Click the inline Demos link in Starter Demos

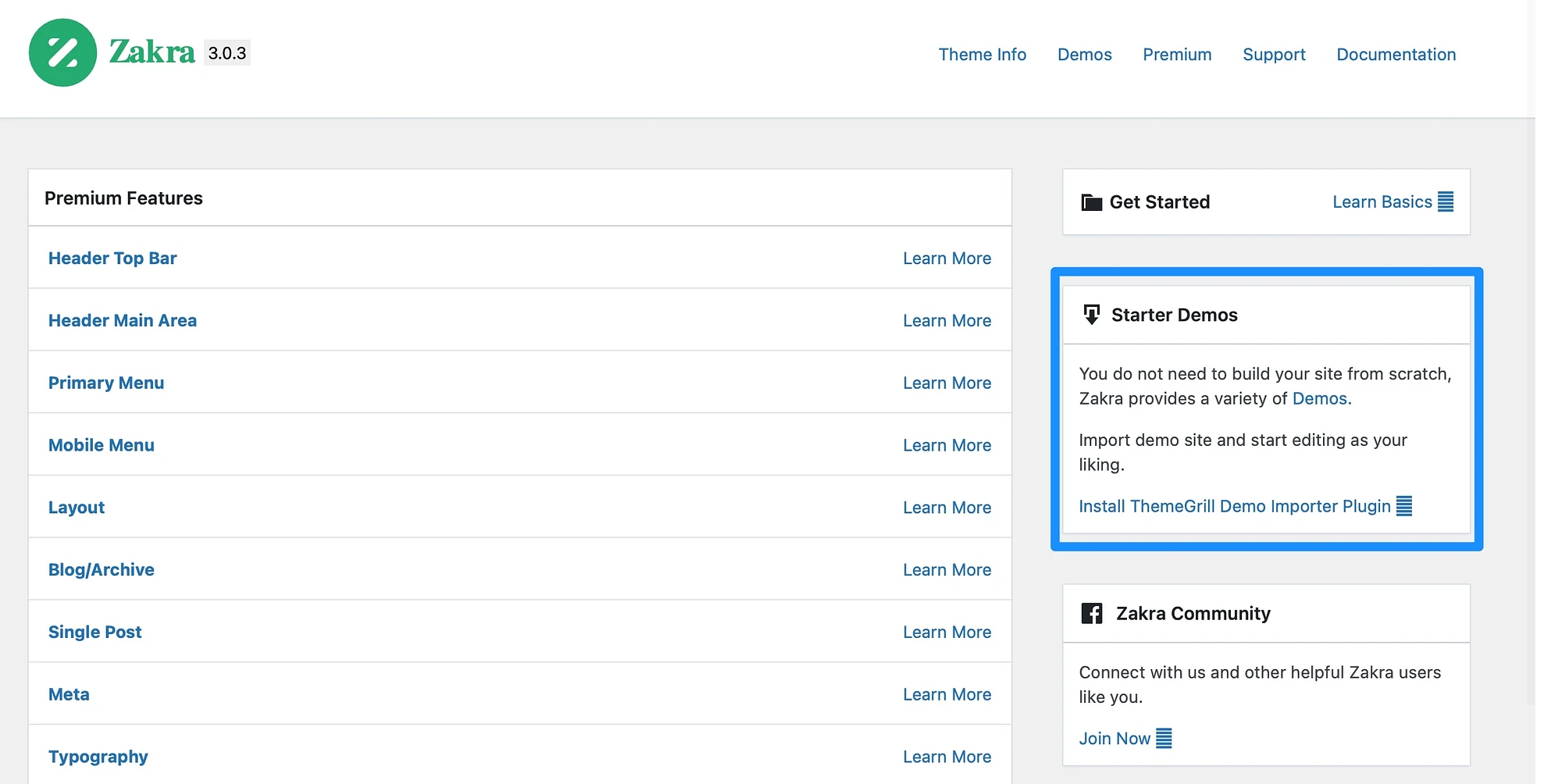1321,399
